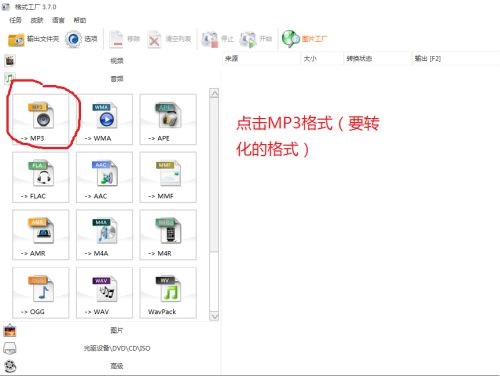Click the disc-drive icon beside DVD\CD\ISO
Viewport: 500px width, 376px height.
click(x=10, y=348)
